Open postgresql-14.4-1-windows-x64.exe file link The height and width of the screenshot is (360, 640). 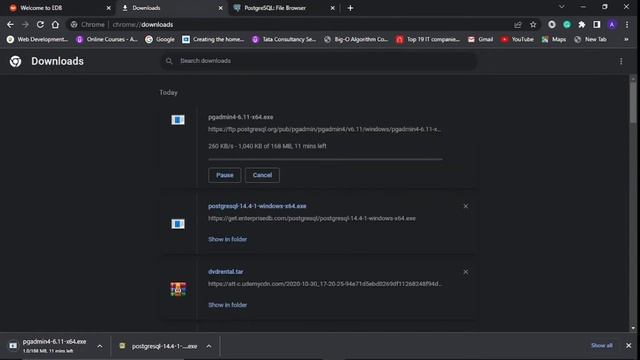257,206
